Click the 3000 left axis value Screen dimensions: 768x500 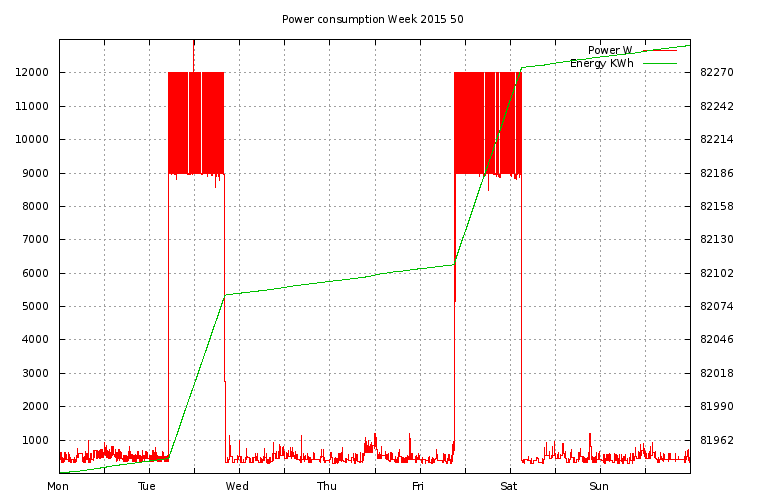click(x=35, y=373)
